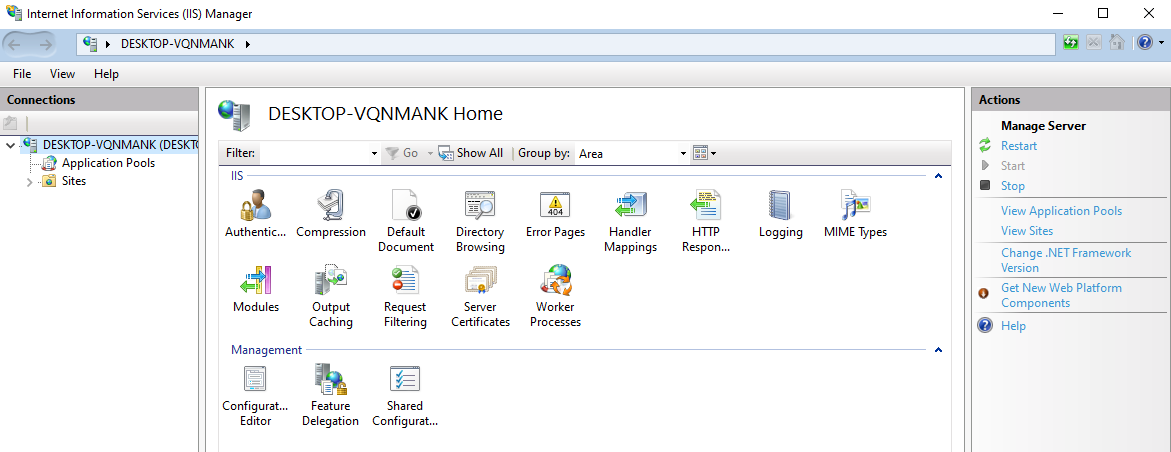Restart the server from Actions pane

tap(1019, 146)
